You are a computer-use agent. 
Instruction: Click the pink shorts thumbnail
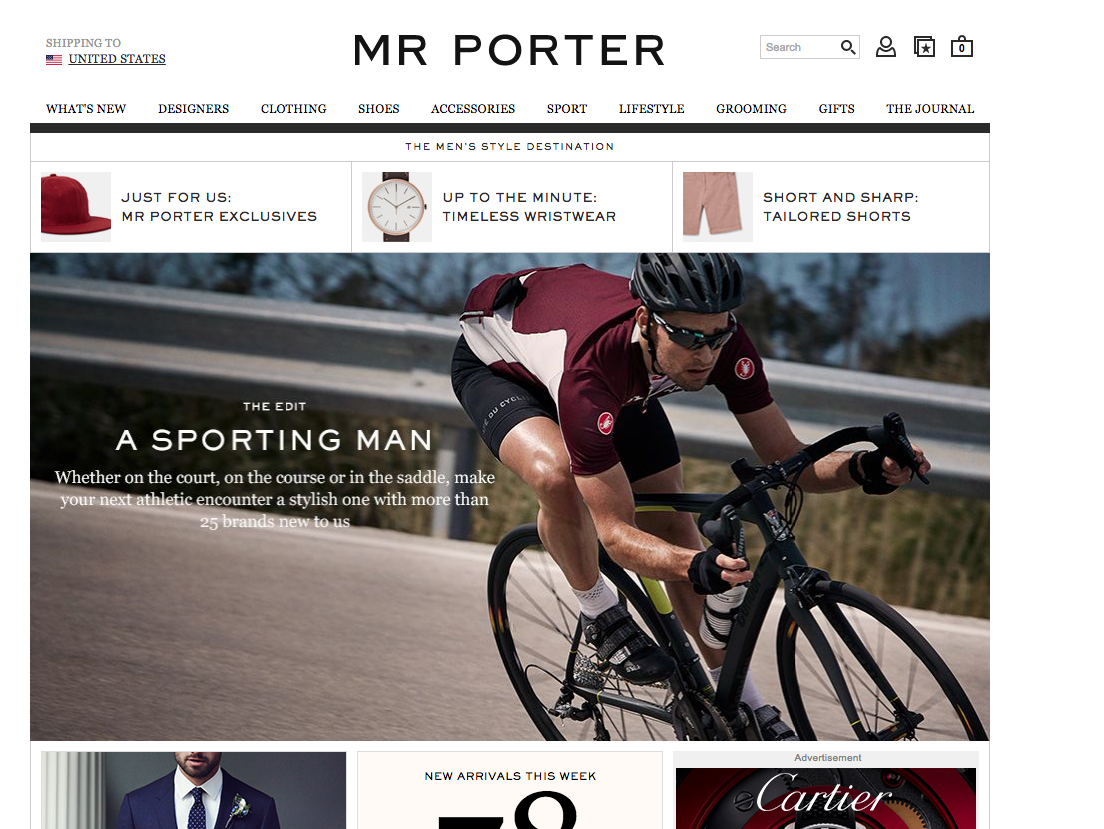(x=717, y=206)
